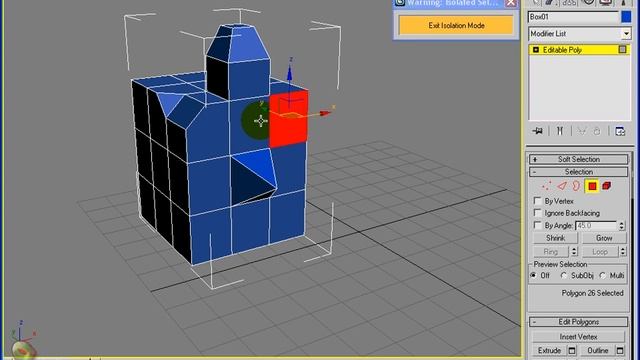Enable the By Angle checkbox
The image size is (640, 360).
(538, 225)
